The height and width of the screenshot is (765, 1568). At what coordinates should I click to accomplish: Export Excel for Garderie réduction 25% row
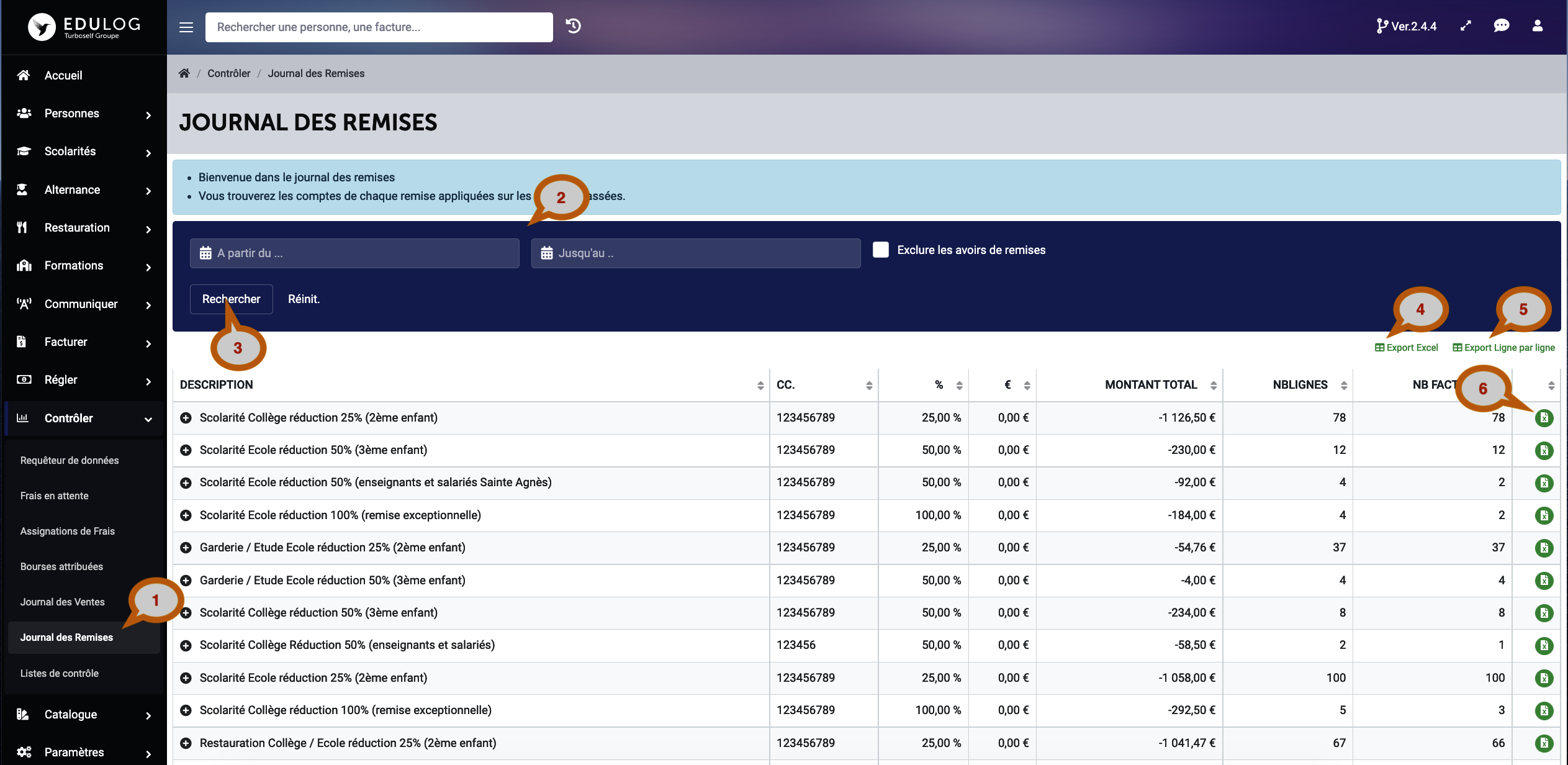point(1544,548)
